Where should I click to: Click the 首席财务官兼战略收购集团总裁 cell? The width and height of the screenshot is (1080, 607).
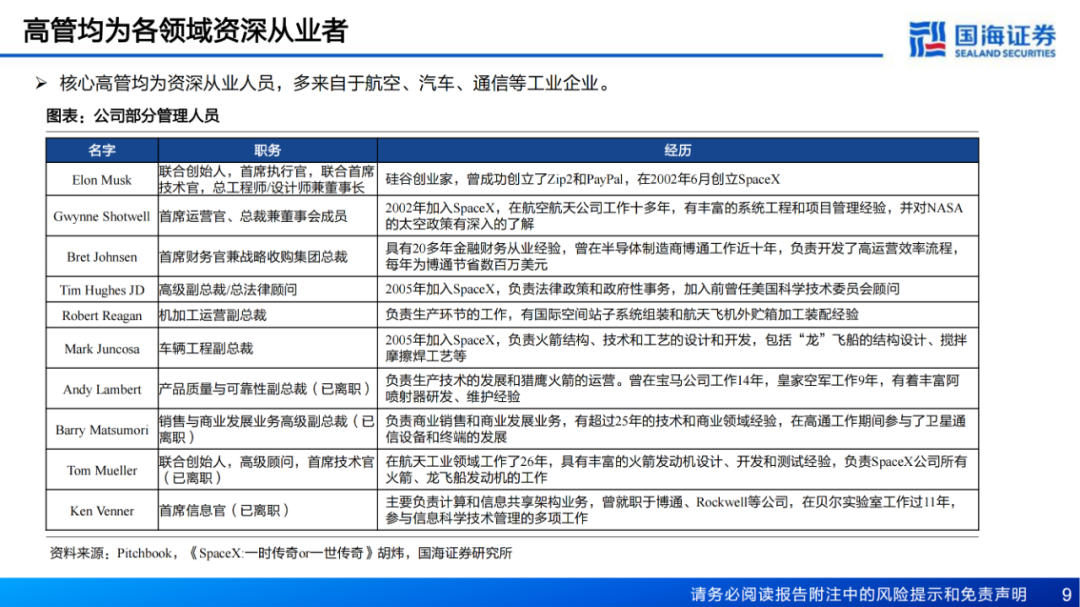click(x=268, y=257)
